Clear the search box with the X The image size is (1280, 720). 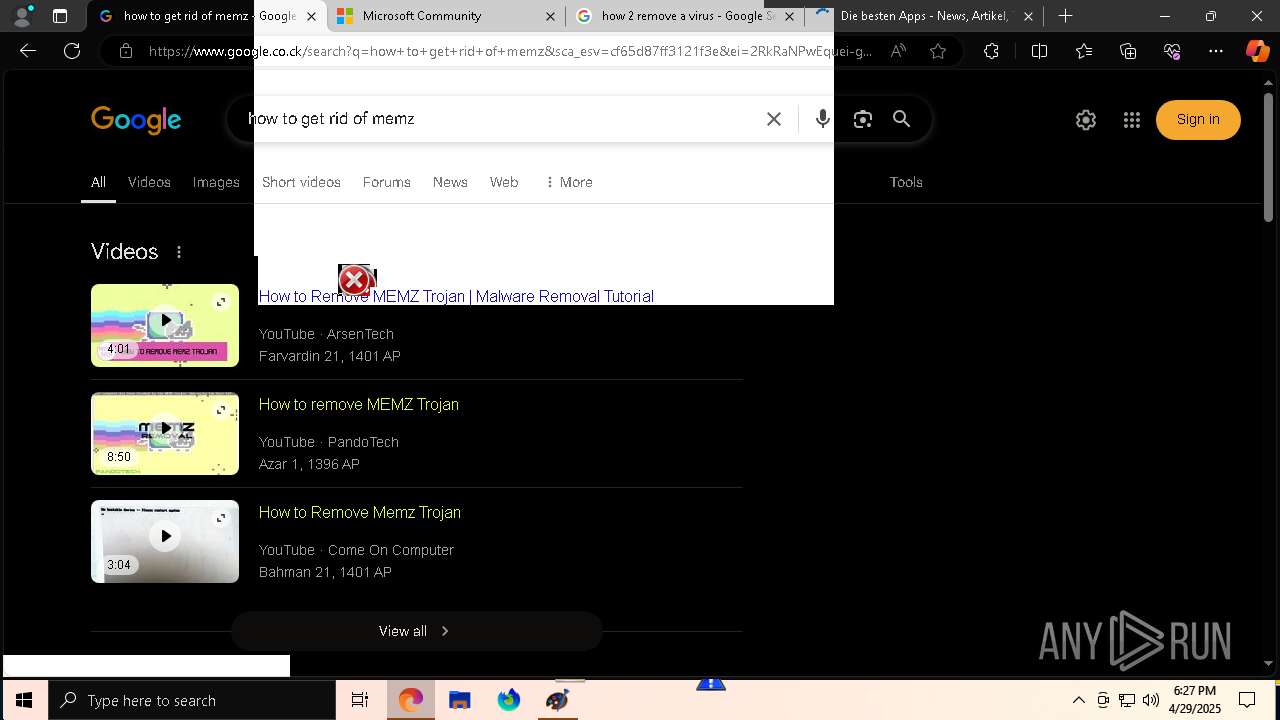click(774, 119)
